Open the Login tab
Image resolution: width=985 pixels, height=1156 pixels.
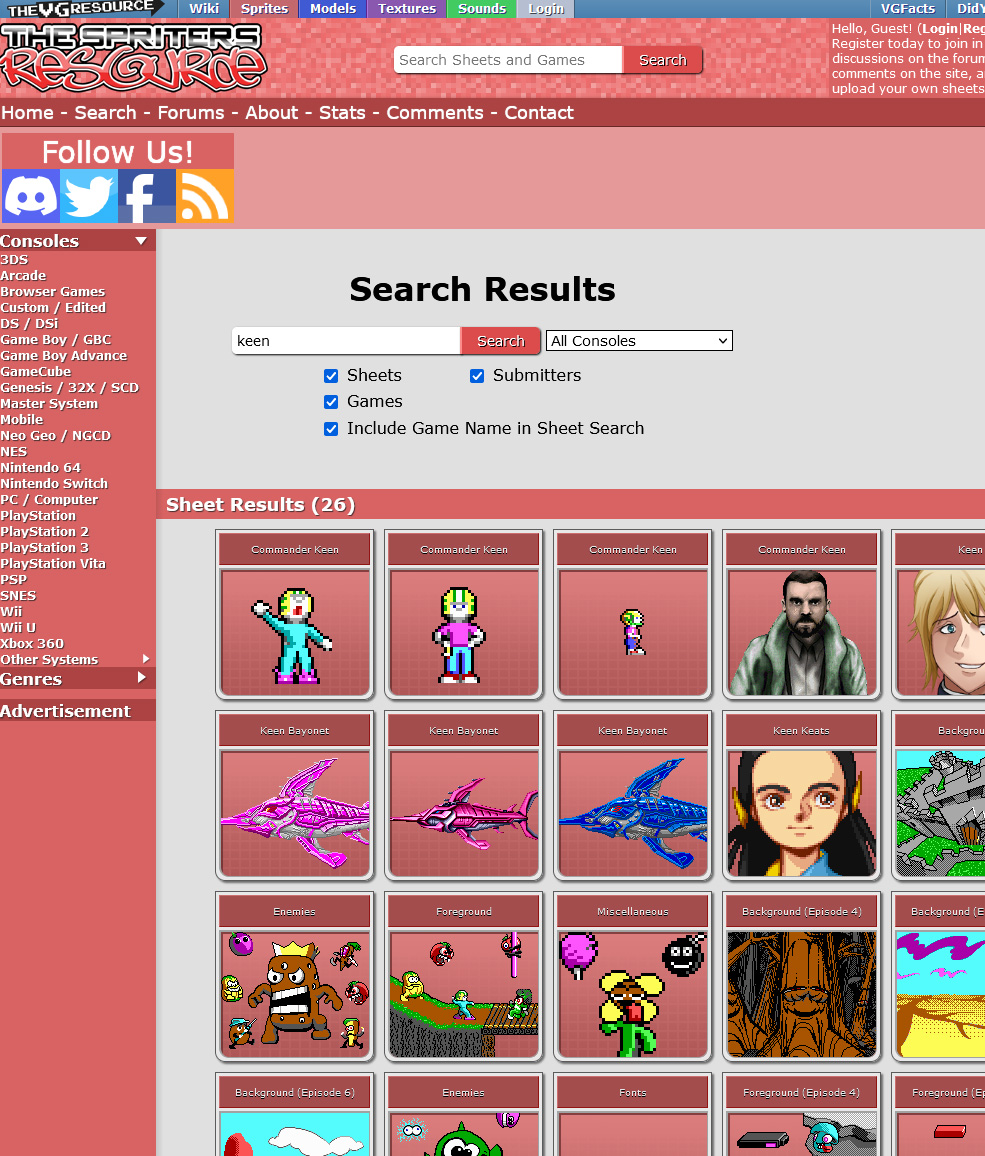pyautogui.click(x=546, y=9)
